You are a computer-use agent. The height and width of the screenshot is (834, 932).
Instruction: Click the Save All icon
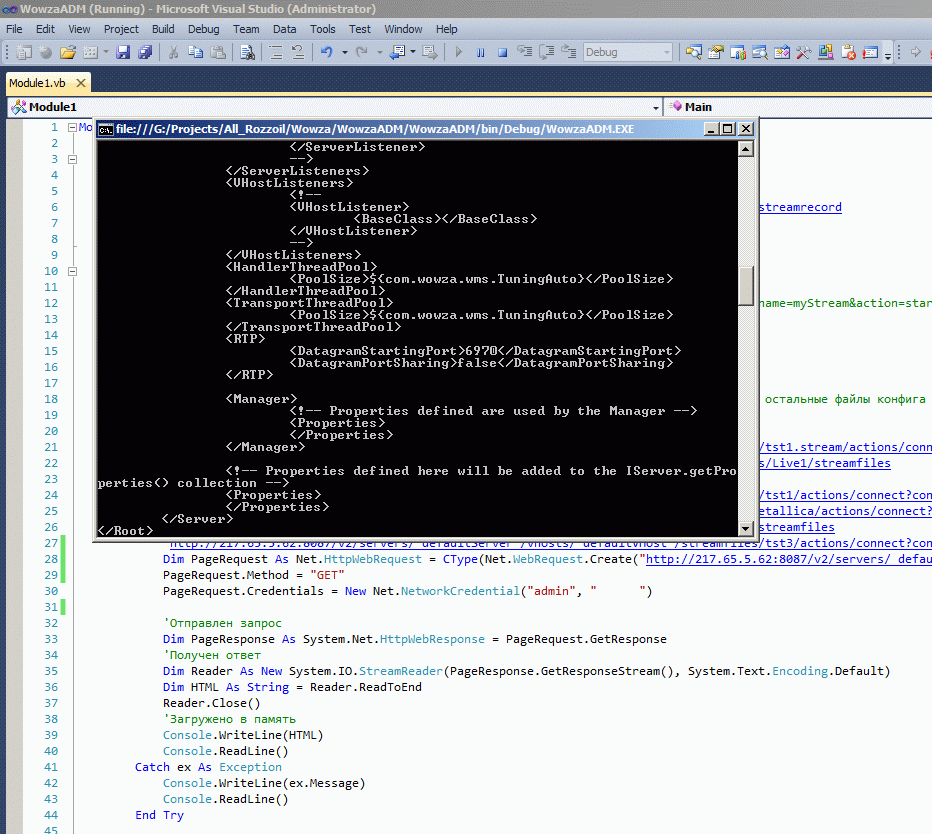[145, 52]
